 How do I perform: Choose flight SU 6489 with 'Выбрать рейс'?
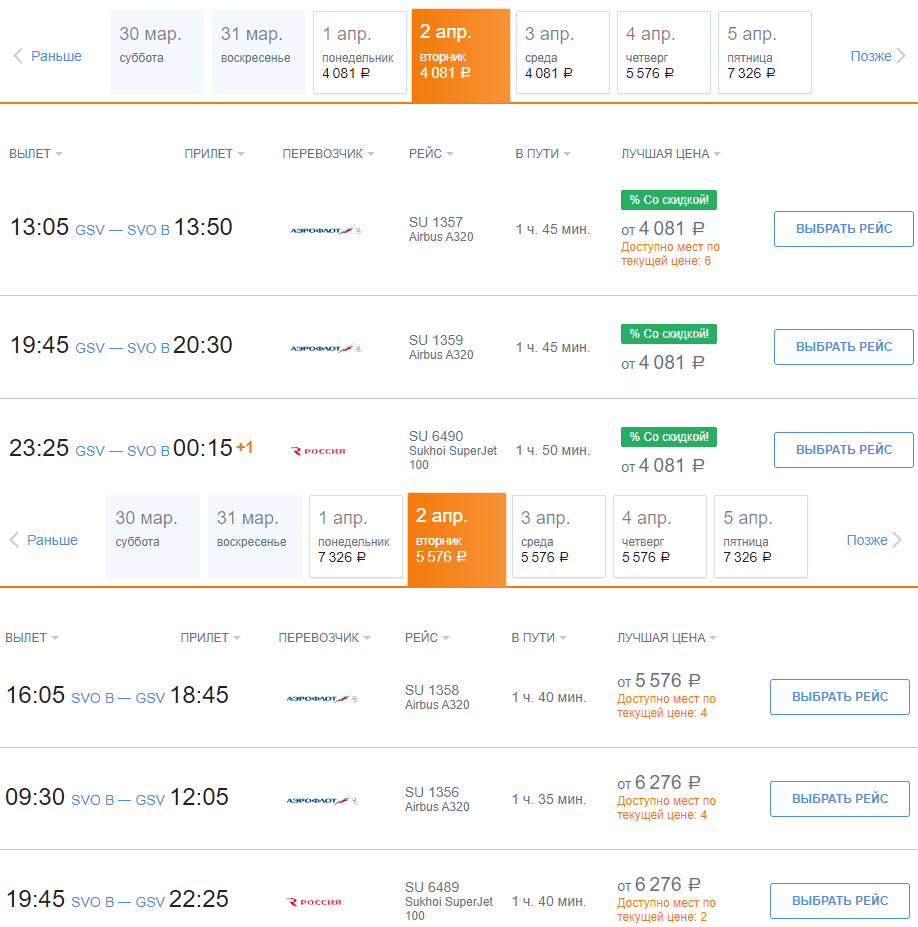[839, 901]
